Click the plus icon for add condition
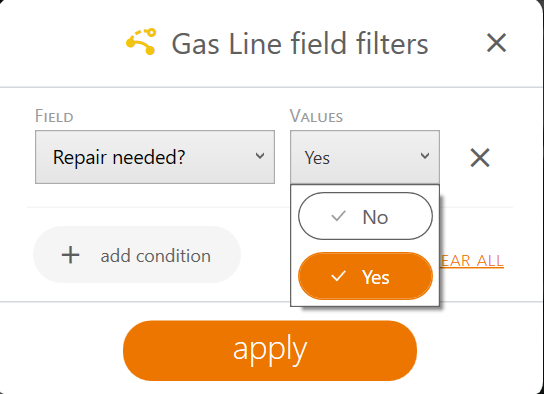 (70, 255)
